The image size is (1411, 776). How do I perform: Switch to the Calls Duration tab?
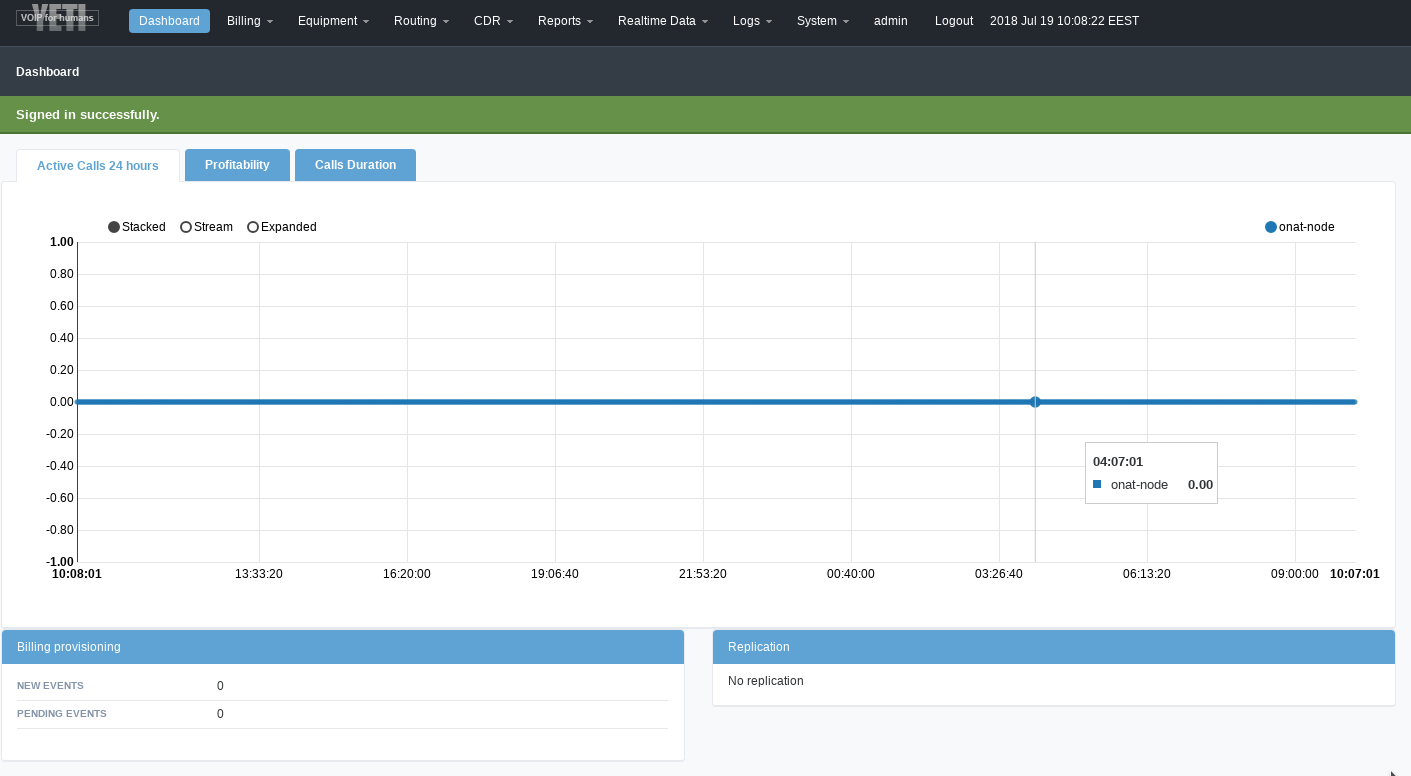[x=355, y=165]
